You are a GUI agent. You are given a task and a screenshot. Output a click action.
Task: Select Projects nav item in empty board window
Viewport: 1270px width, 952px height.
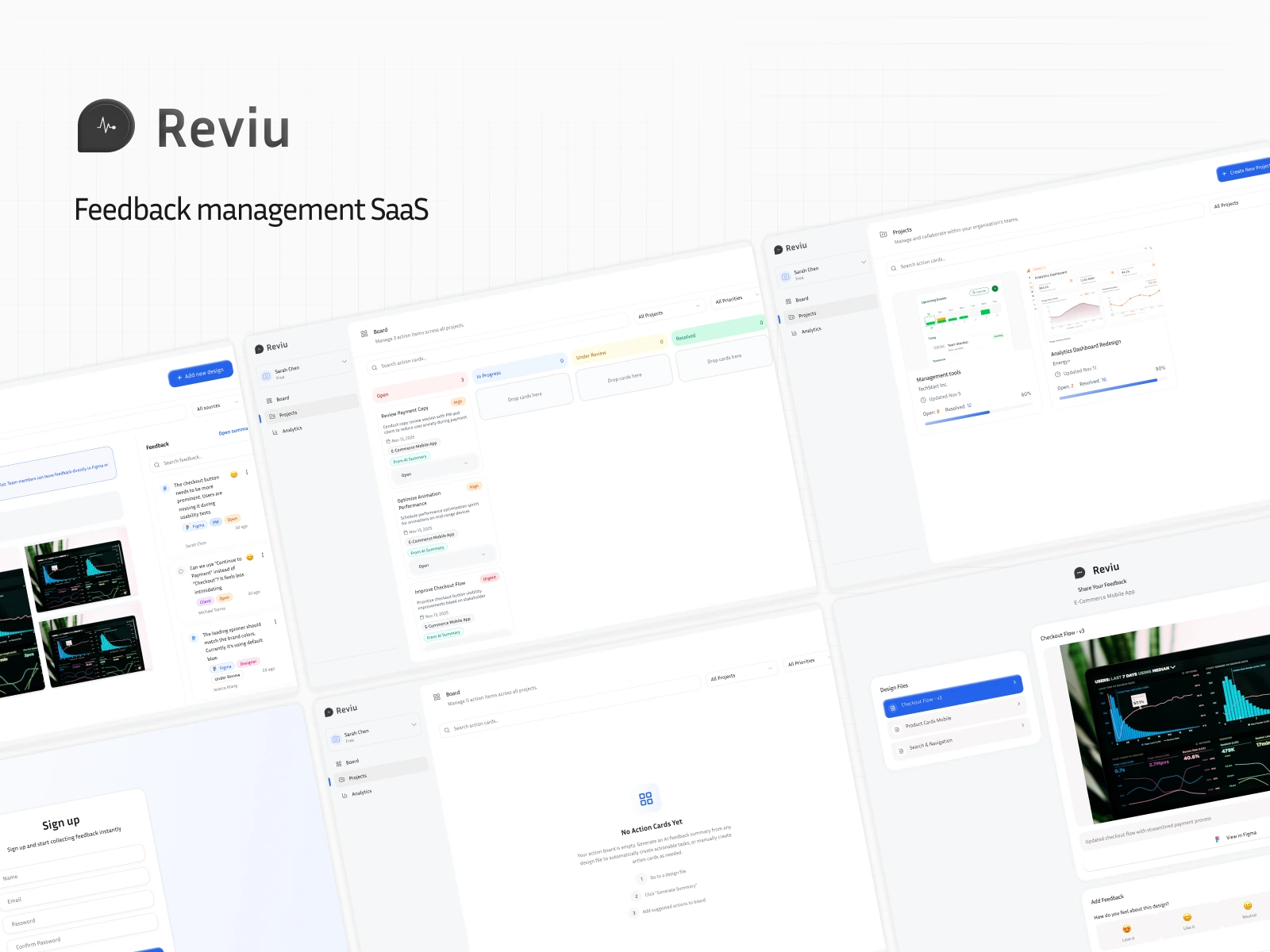tap(379, 774)
